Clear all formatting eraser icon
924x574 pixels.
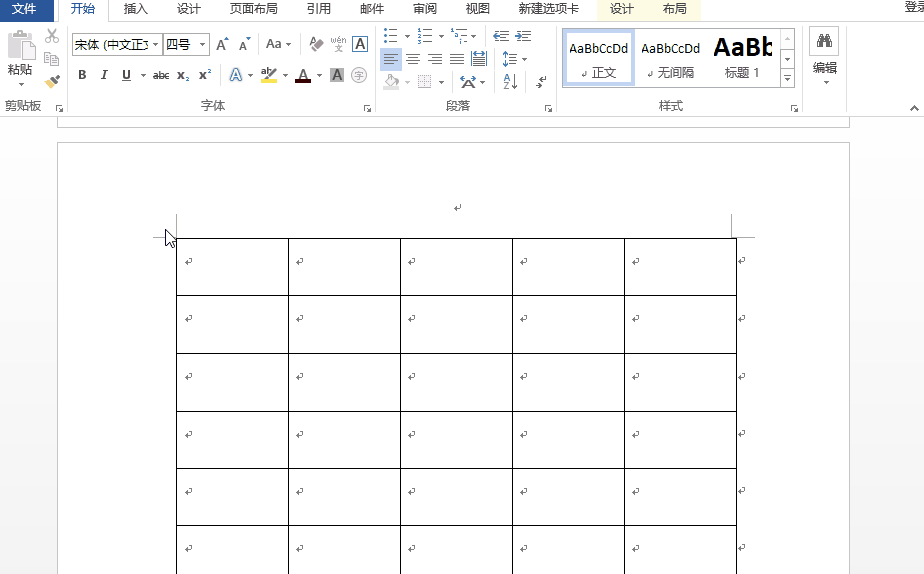(316, 44)
